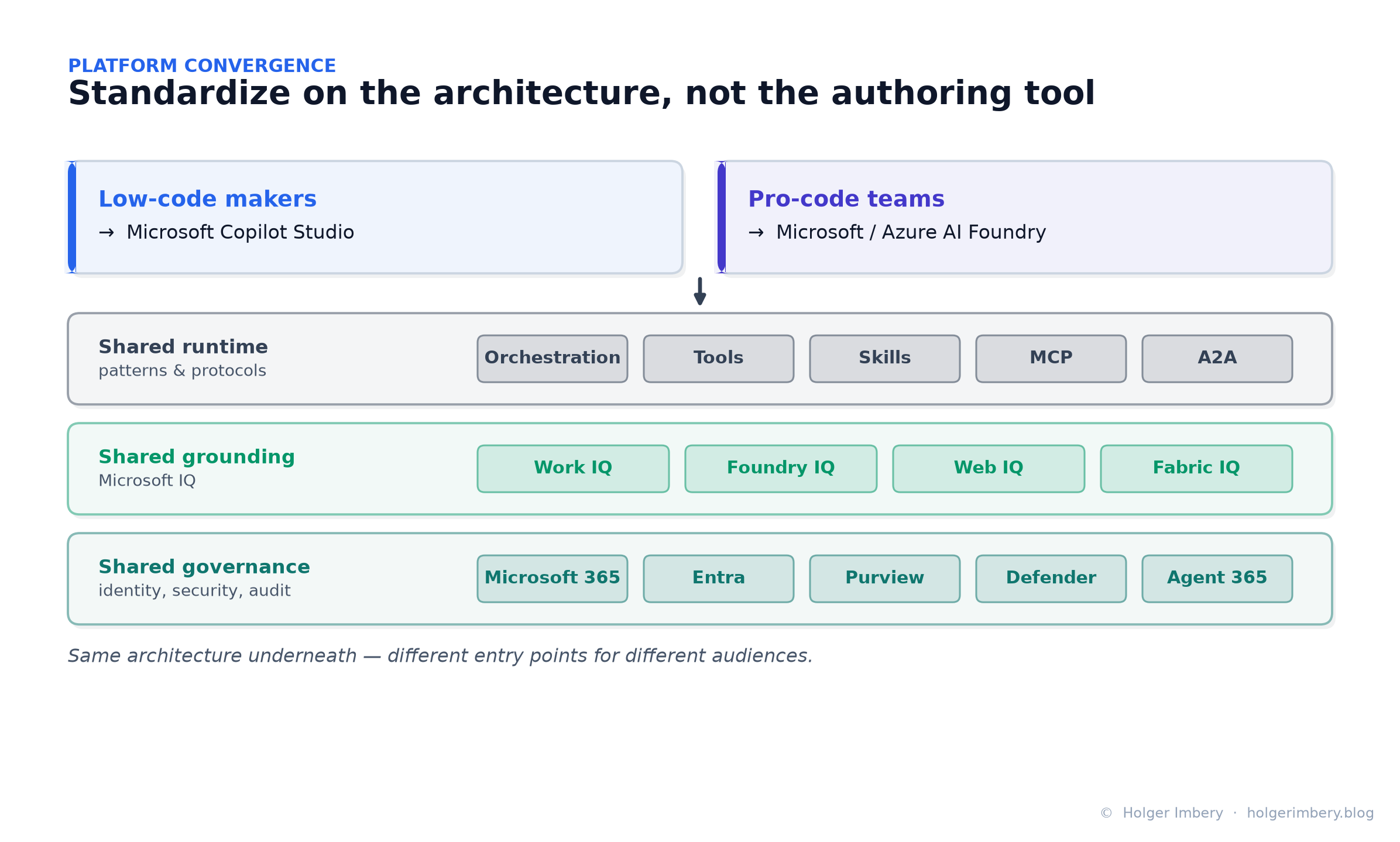Image resolution: width=1400 pixels, height=842 pixels.
Task: Click the Purview chip
Action: click(885, 579)
